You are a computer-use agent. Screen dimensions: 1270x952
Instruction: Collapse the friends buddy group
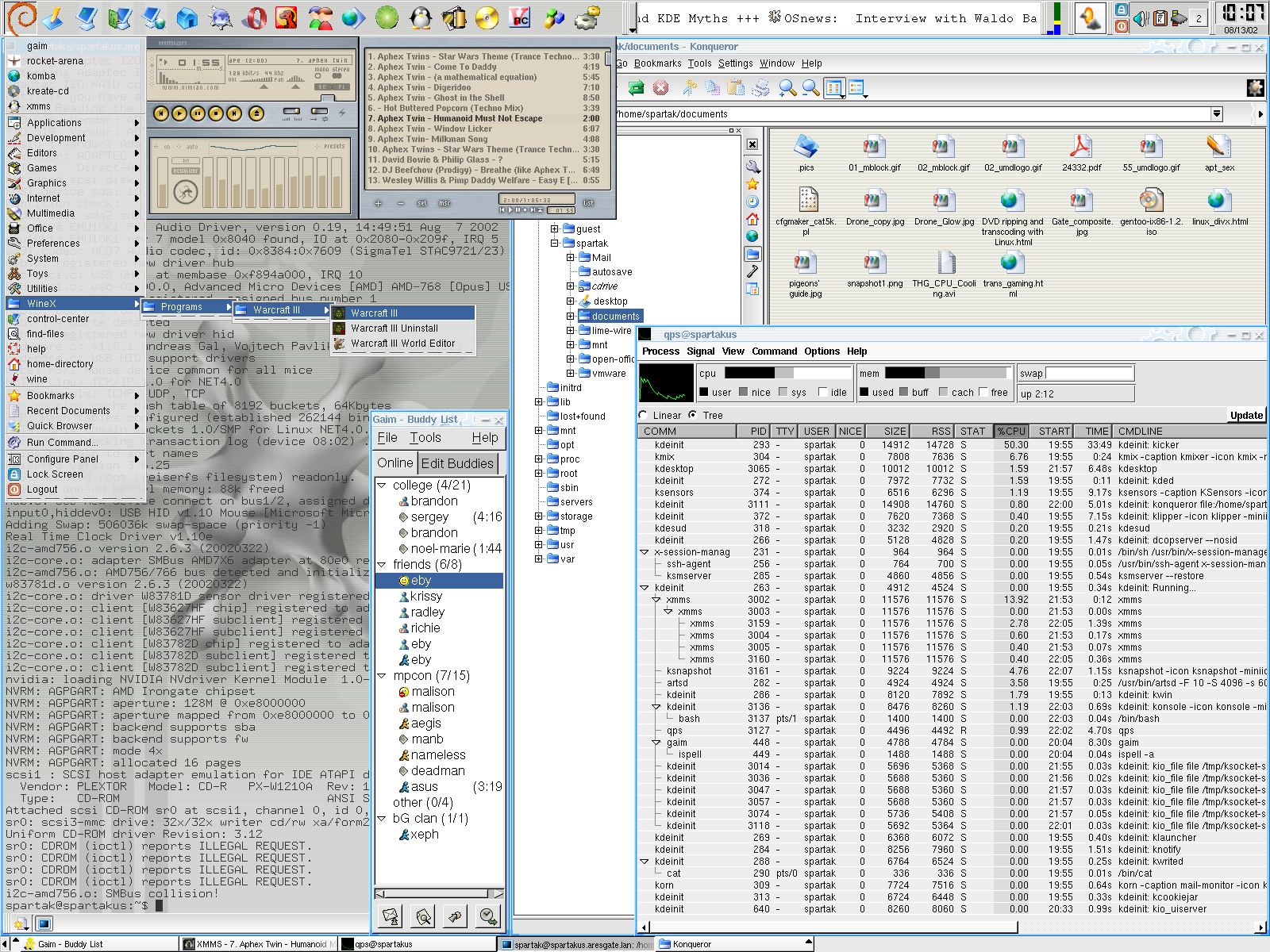point(382,564)
